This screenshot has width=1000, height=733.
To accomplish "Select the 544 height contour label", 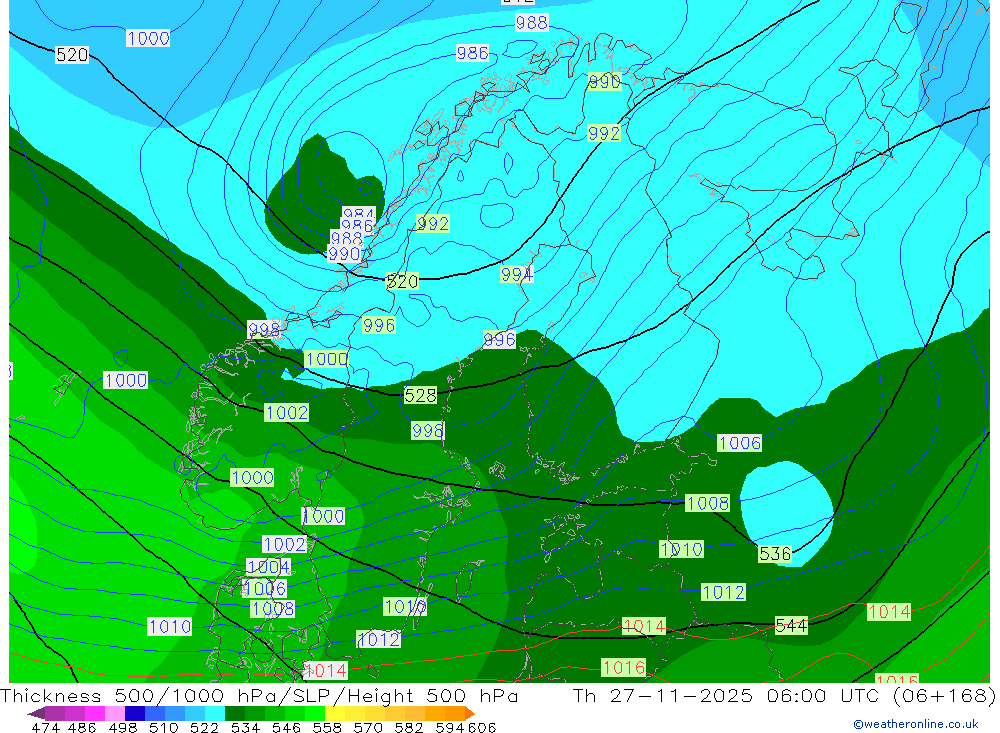I will coord(791,626).
